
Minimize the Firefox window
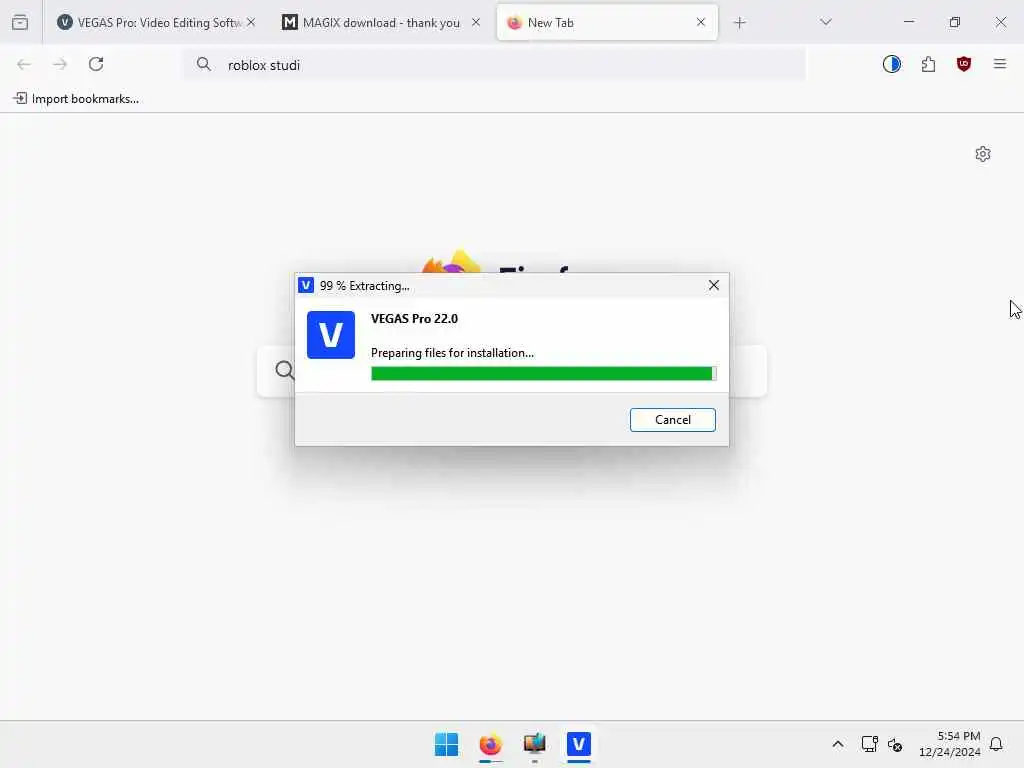908,22
